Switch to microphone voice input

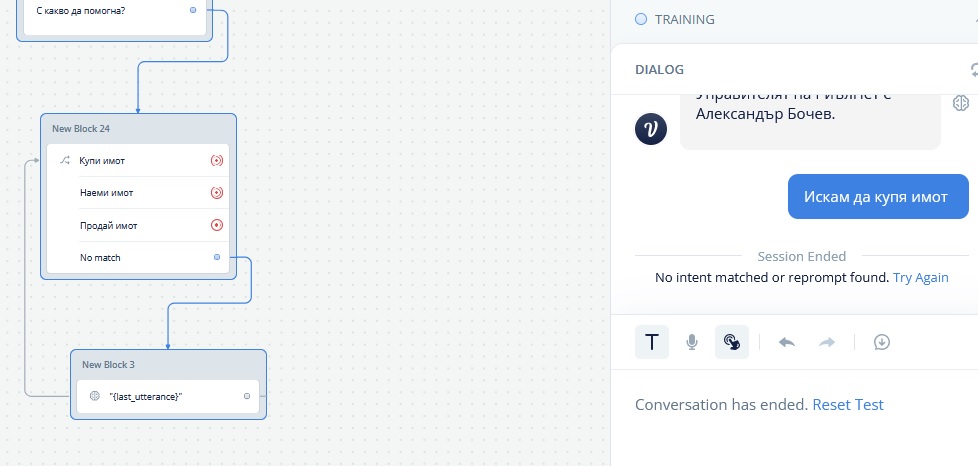[x=692, y=342]
